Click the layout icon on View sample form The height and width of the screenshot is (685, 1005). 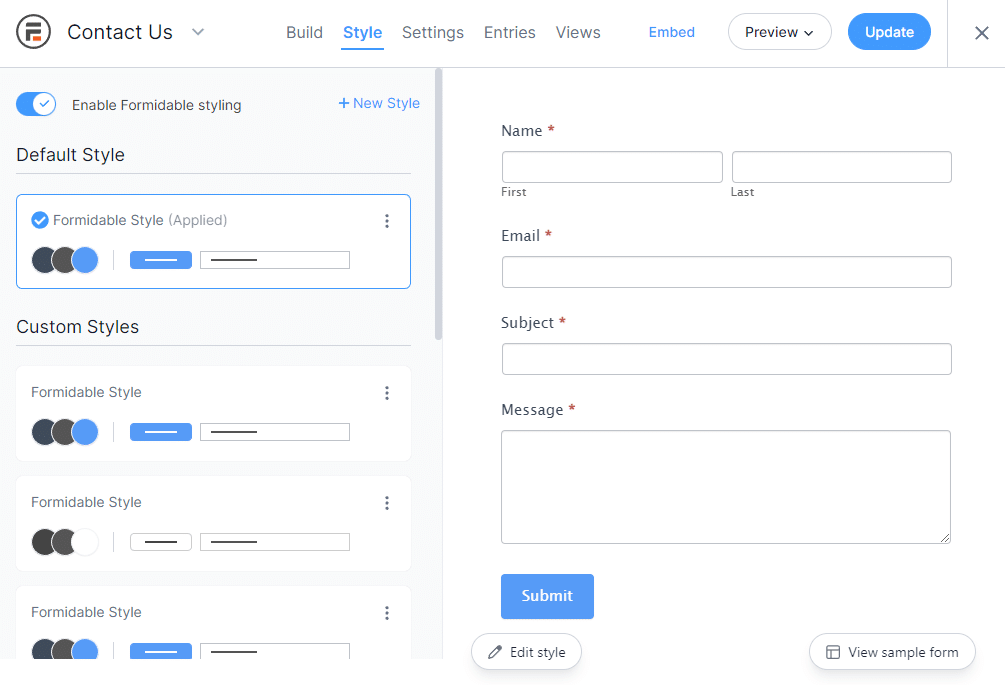pos(833,652)
